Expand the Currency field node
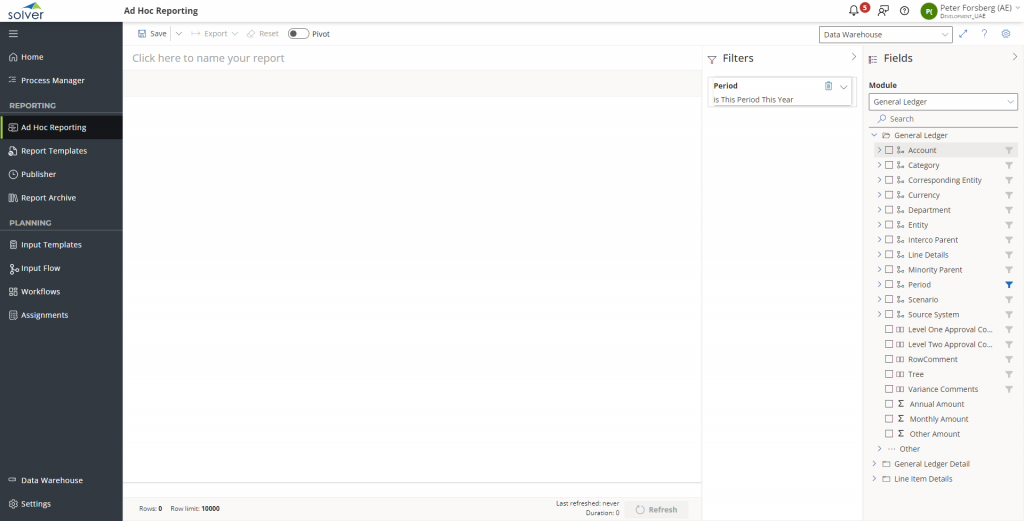 pos(879,195)
